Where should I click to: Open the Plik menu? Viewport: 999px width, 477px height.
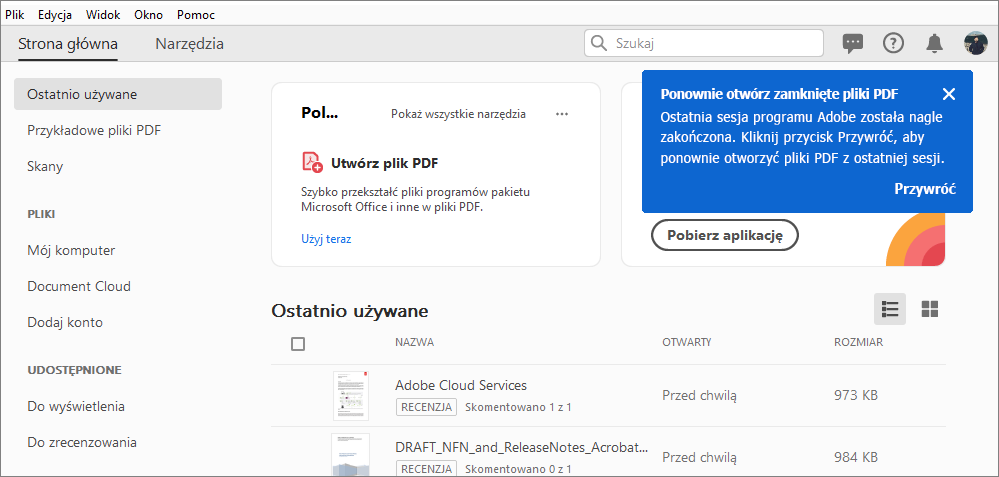(15, 15)
